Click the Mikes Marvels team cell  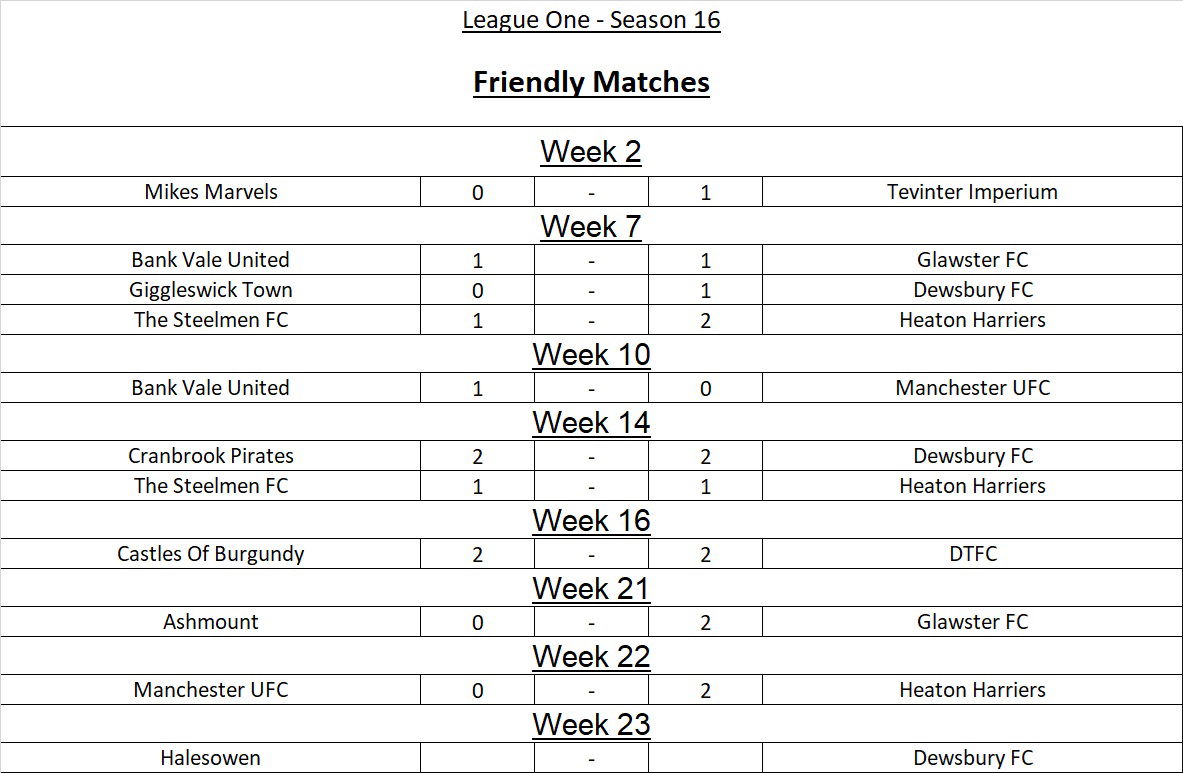point(211,192)
